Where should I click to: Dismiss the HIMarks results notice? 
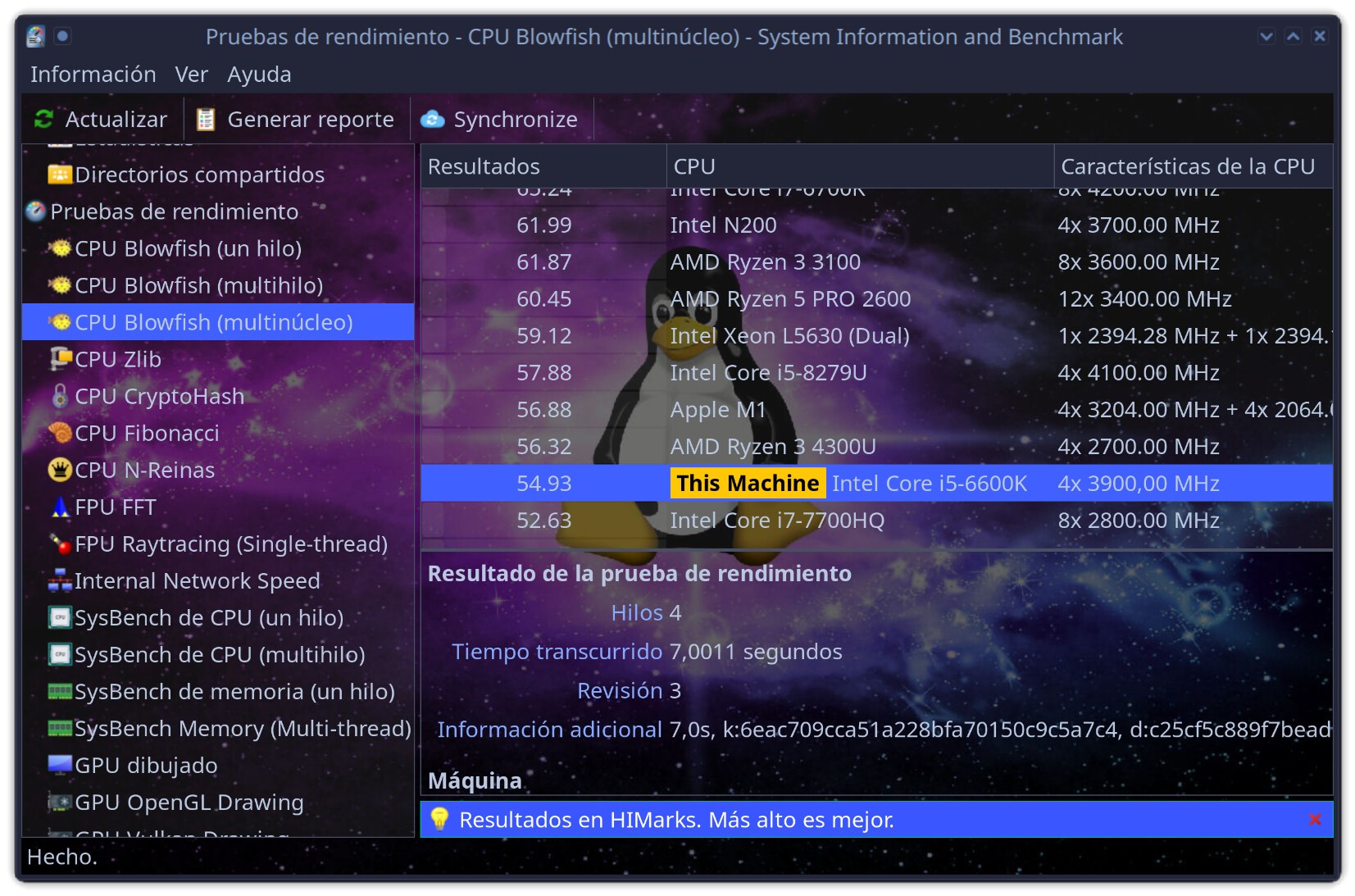1315,820
